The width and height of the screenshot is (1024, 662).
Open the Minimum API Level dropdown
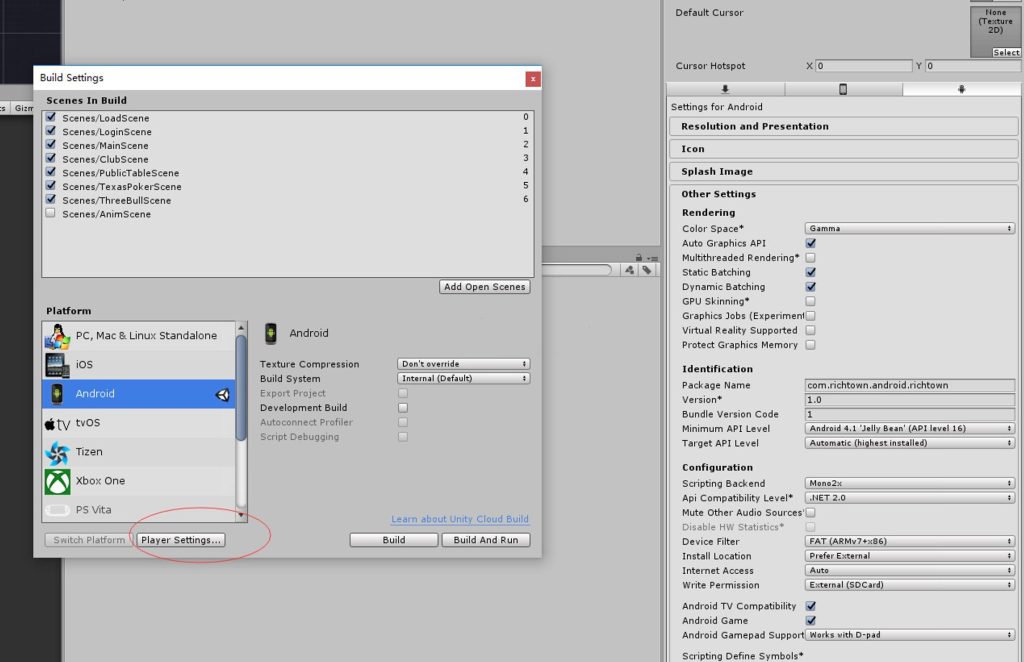pyautogui.click(x=910, y=429)
